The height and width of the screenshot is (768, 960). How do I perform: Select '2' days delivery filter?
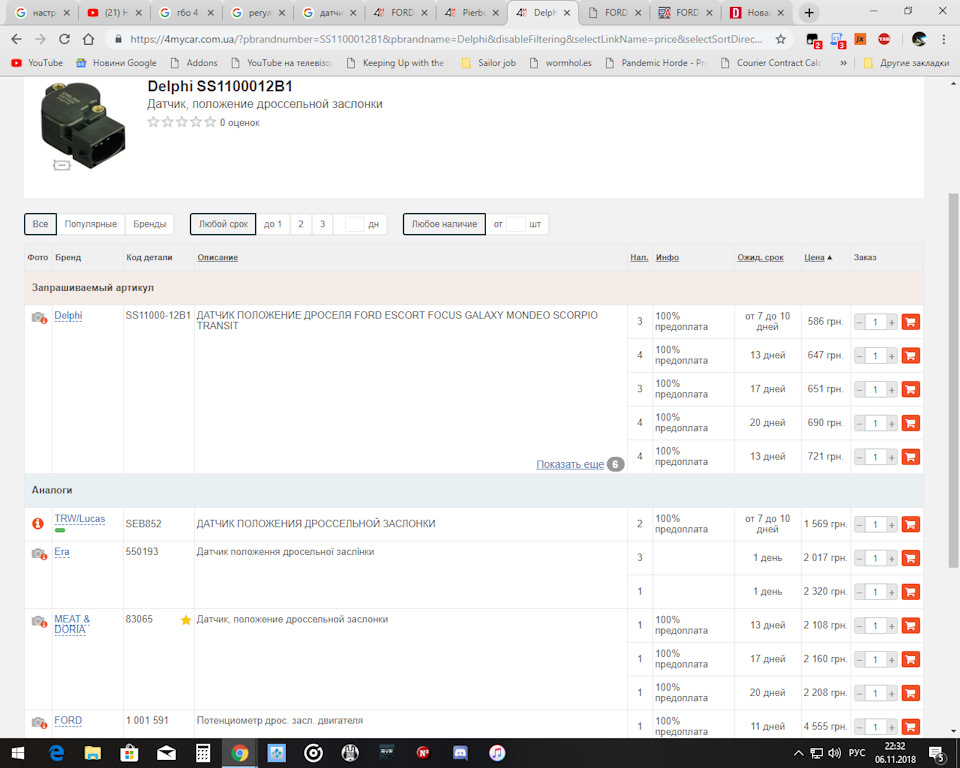[x=301, y=224]
